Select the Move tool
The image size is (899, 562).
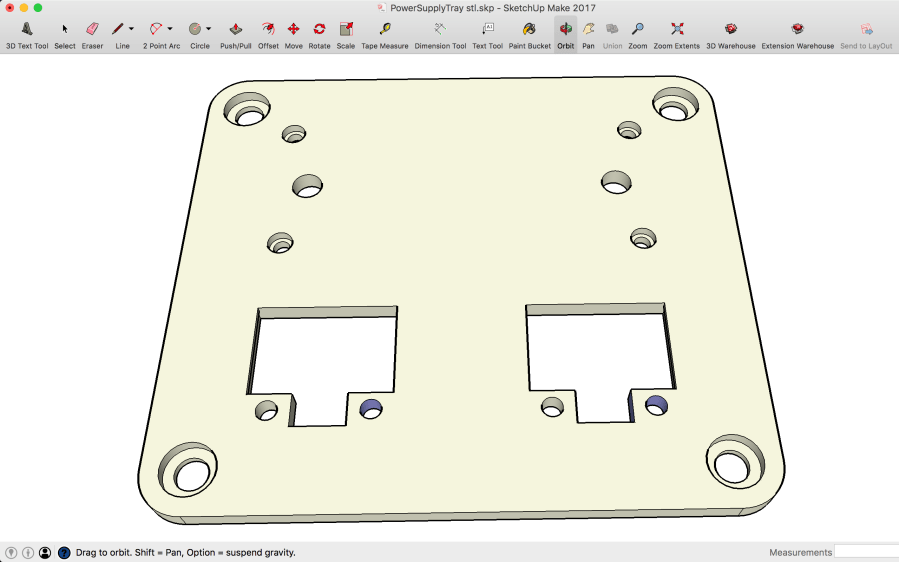pyautogui.click(x=293, y=30)
